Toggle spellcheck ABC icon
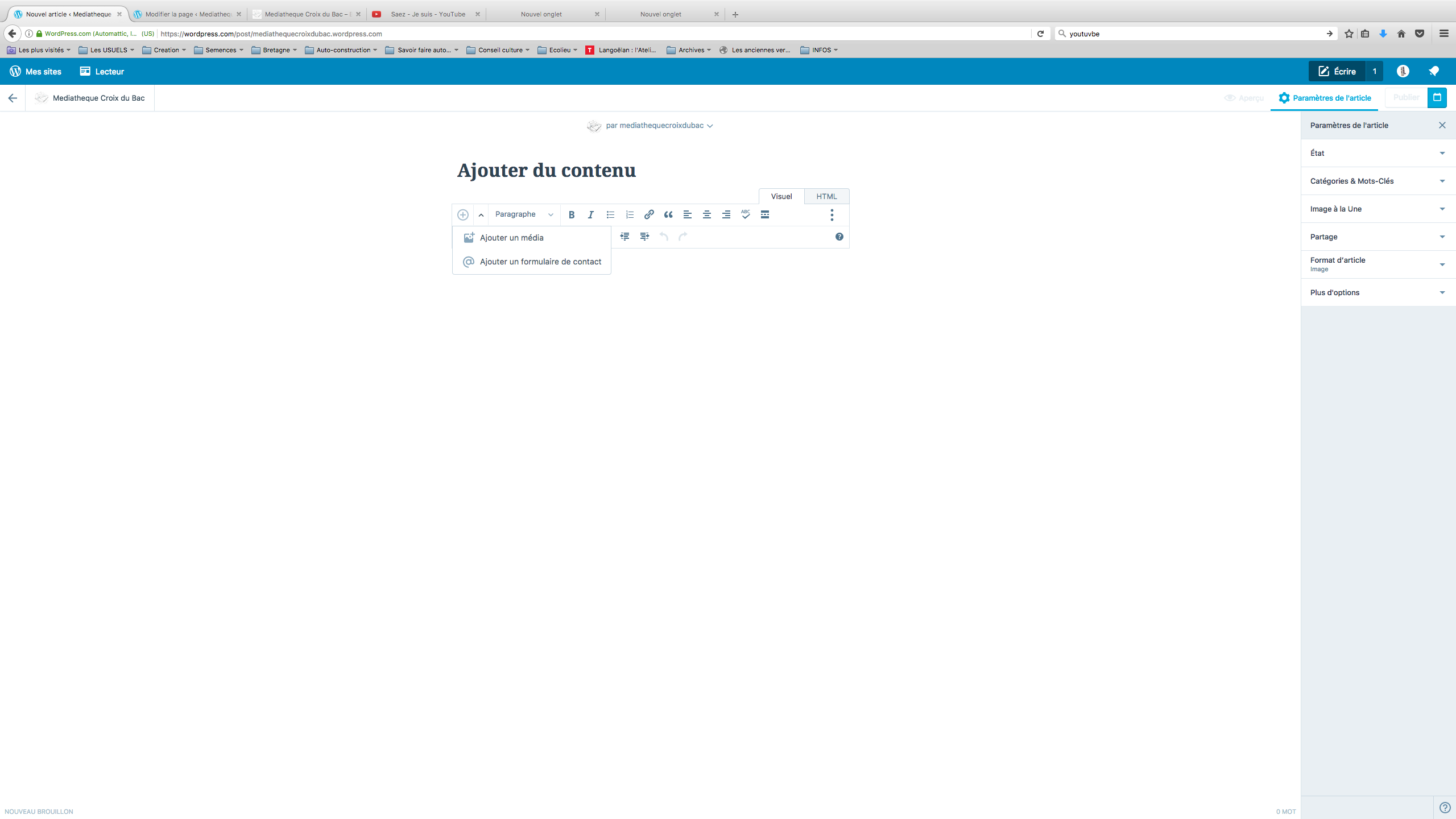The width and height of the screenshot is (1456, 819). click(746, 214)
